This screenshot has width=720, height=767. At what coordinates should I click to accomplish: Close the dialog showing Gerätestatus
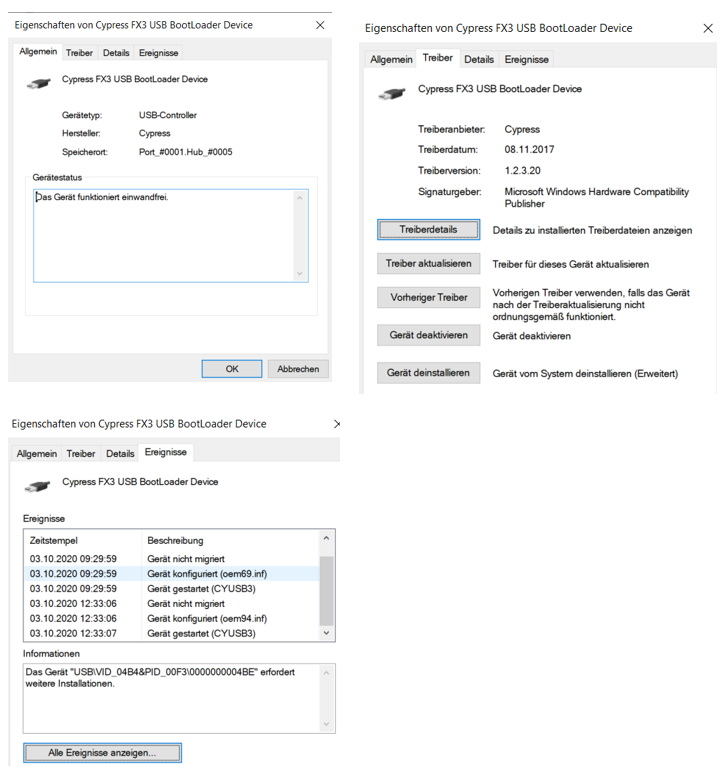(320, 25)
